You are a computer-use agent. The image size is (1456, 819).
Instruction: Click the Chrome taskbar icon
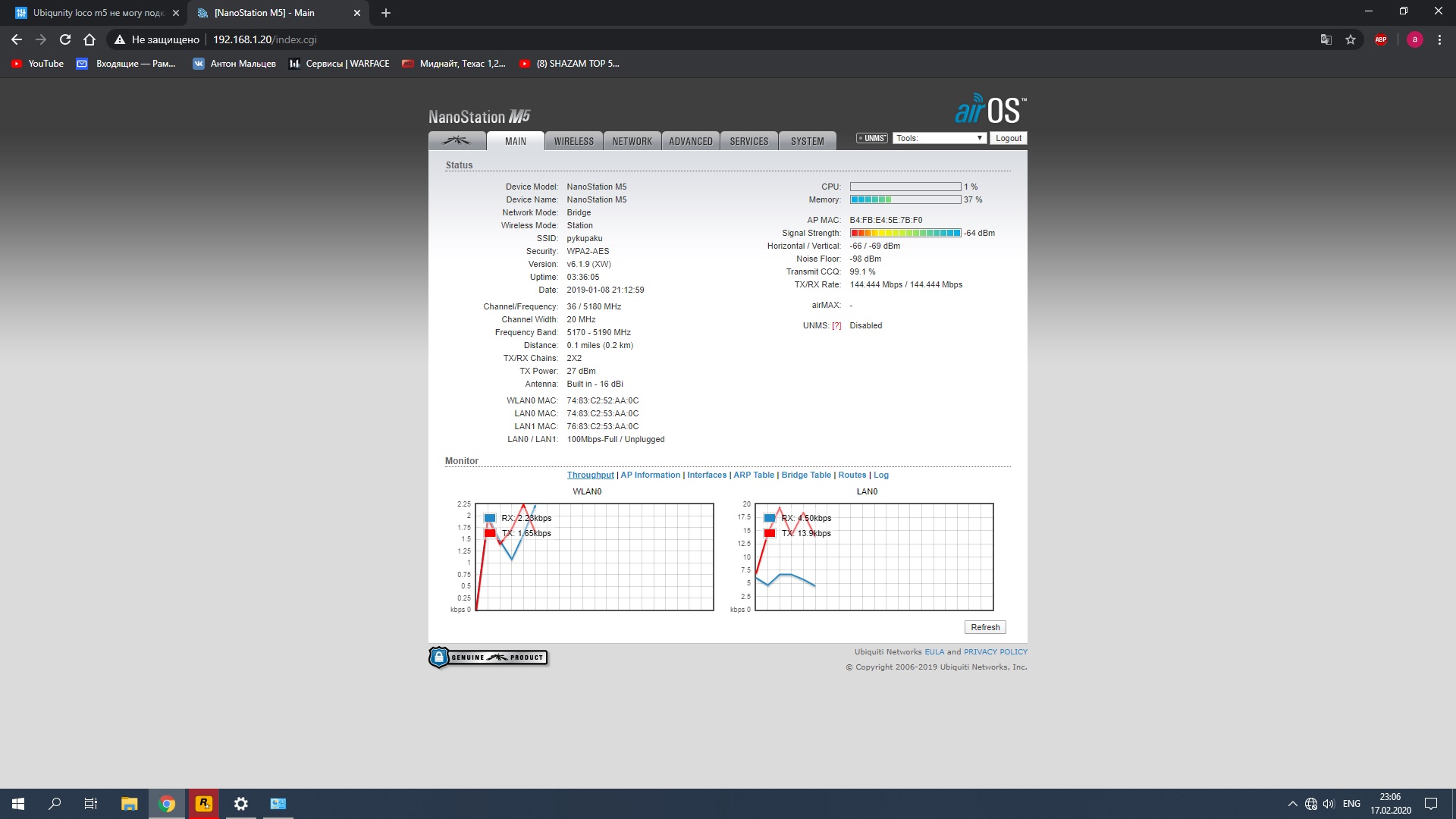[167, 804]
